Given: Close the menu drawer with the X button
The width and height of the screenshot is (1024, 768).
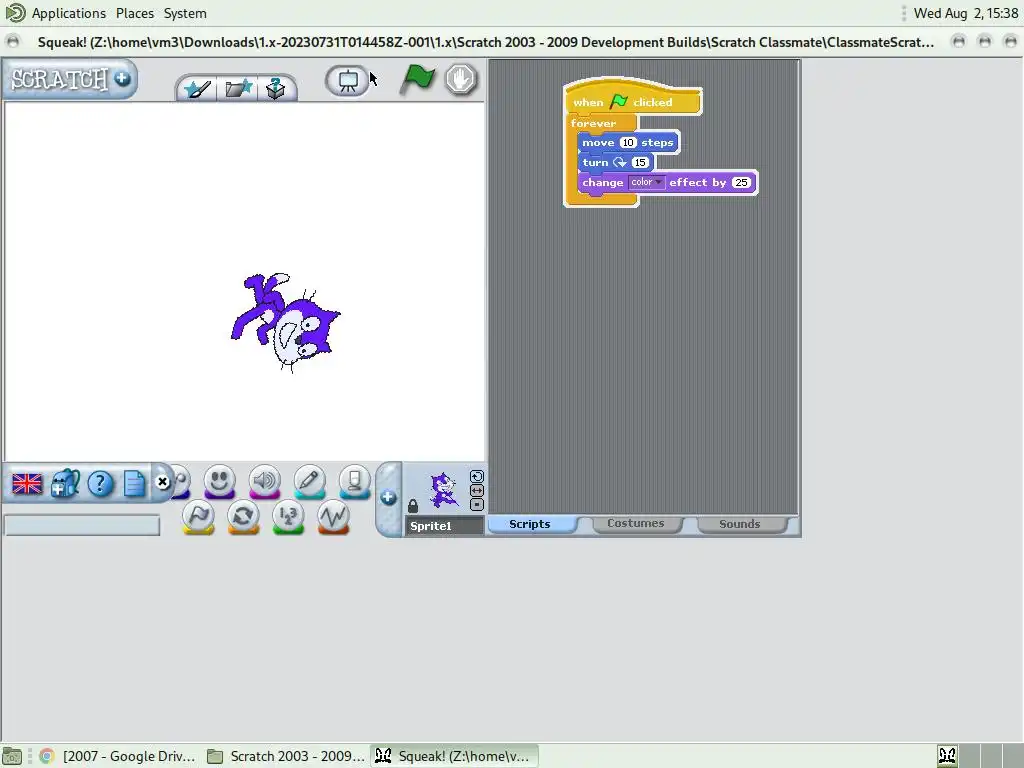Looking at the screenshot, I should pyautogui.click(x=163, y=482).
